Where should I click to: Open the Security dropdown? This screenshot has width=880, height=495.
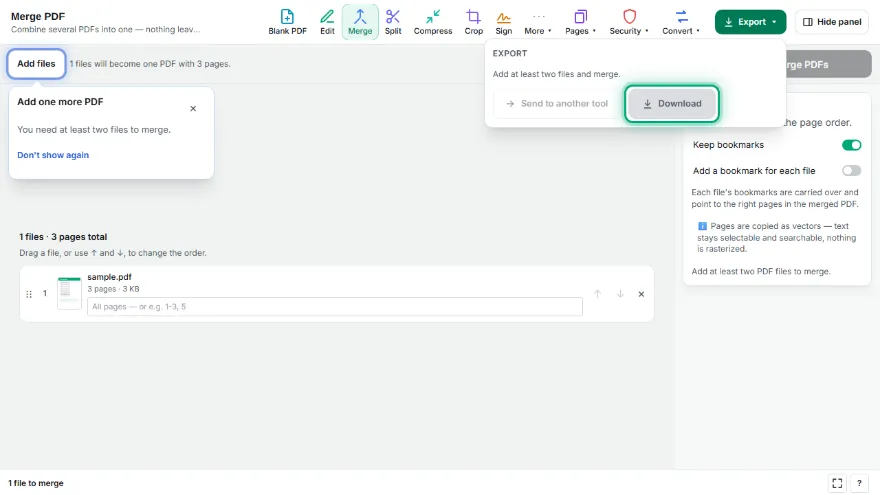629,22
